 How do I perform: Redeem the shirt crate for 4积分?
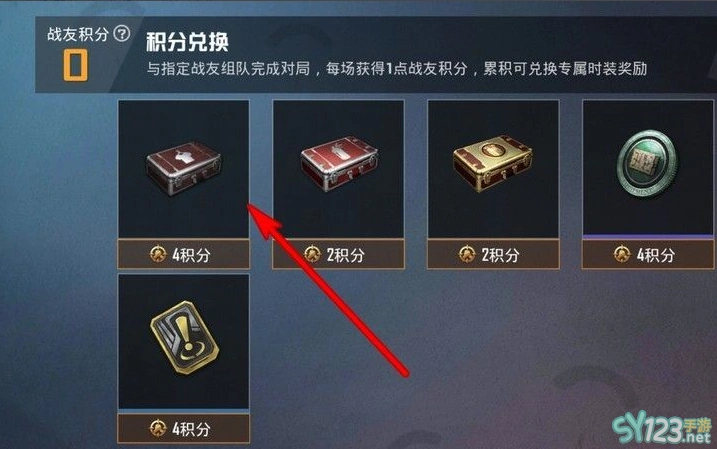[x=184, y=254]
